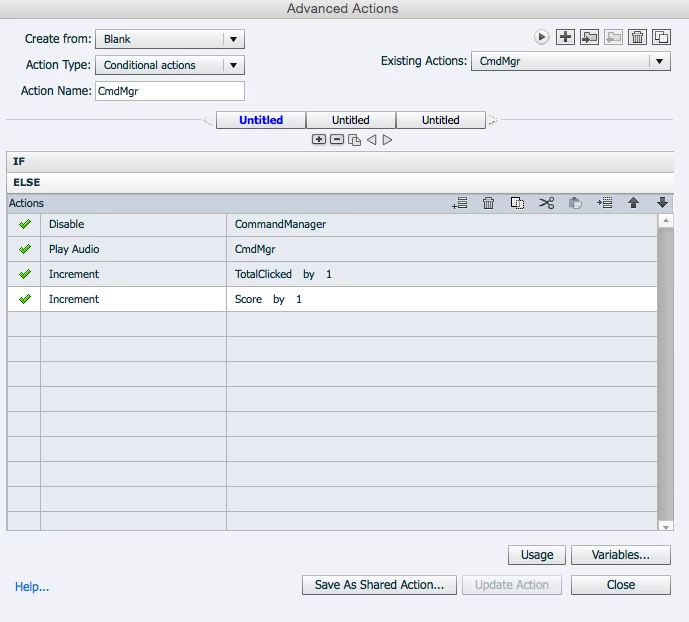This screenshot has width=689, height=622.
Task: Select the Disable action cell
Action: point(134,224)
